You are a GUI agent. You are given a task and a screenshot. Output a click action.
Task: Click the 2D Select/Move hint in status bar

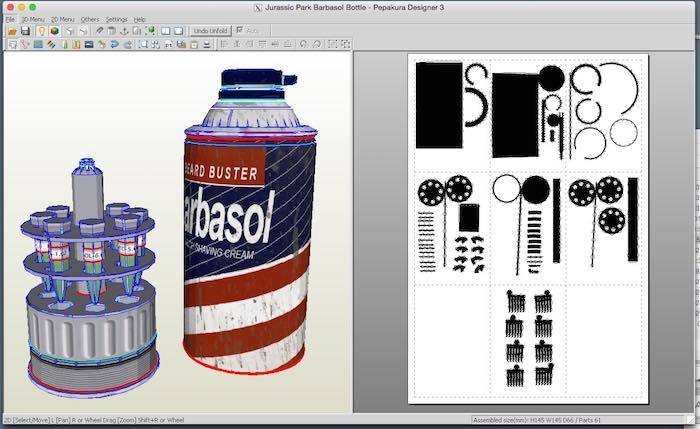tap(94, 420)
